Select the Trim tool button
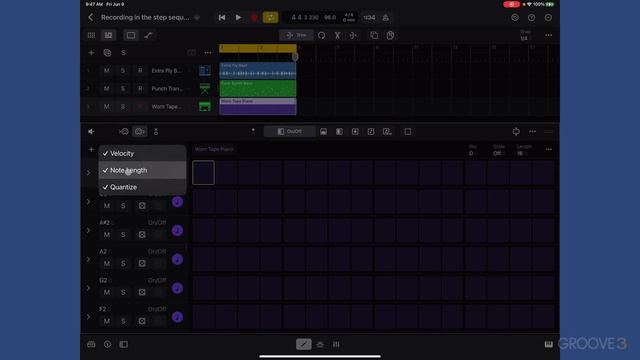The height and width of the screenshot is (360, 640). coord(296,36)
